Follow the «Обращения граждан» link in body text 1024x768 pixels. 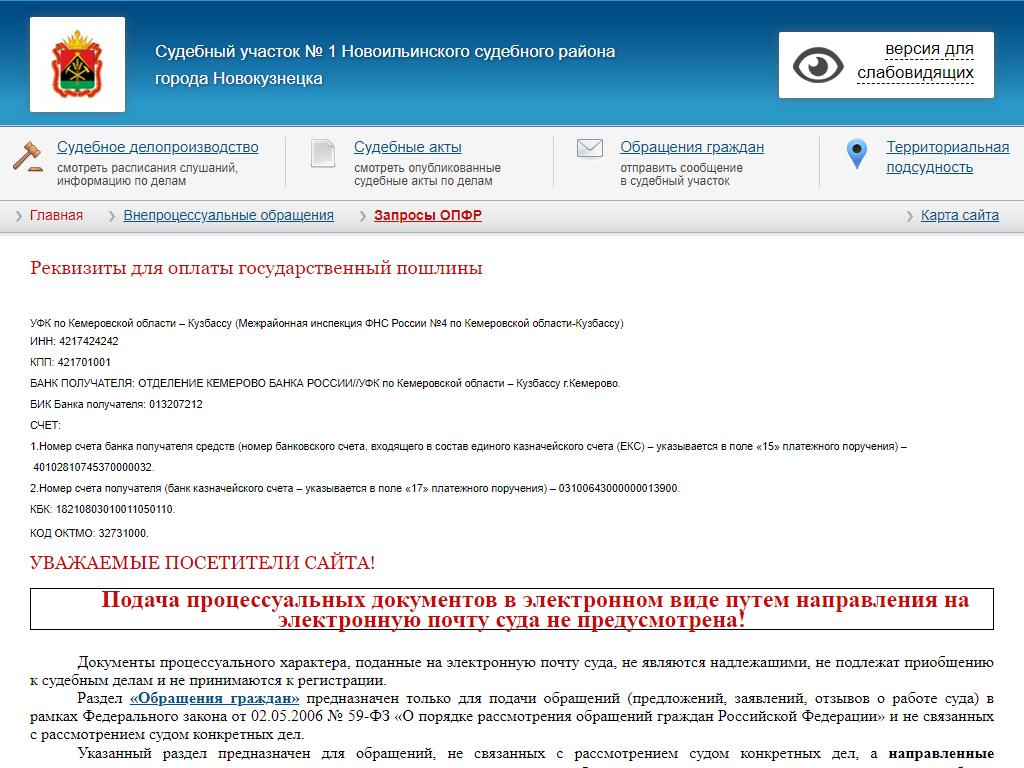click(214, 698)
